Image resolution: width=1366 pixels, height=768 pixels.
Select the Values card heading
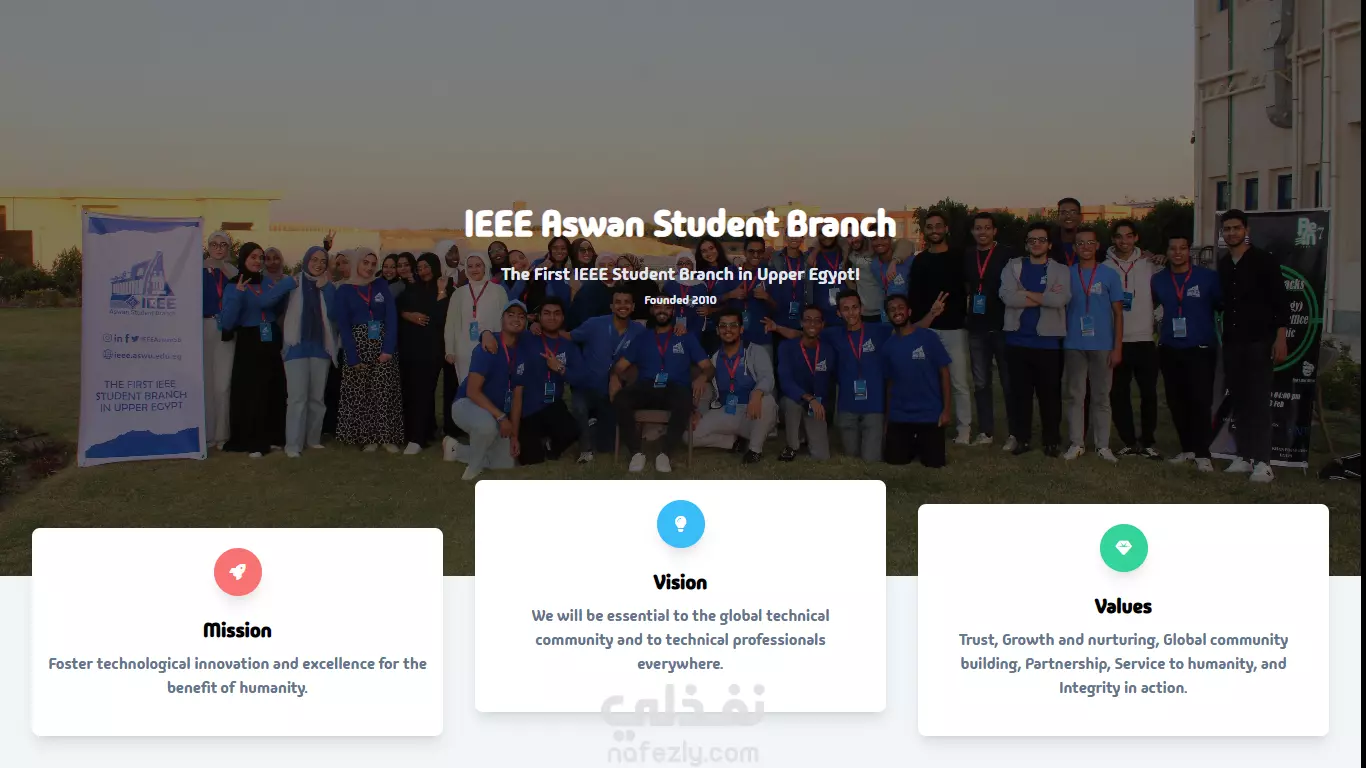tap(1123, 606)
